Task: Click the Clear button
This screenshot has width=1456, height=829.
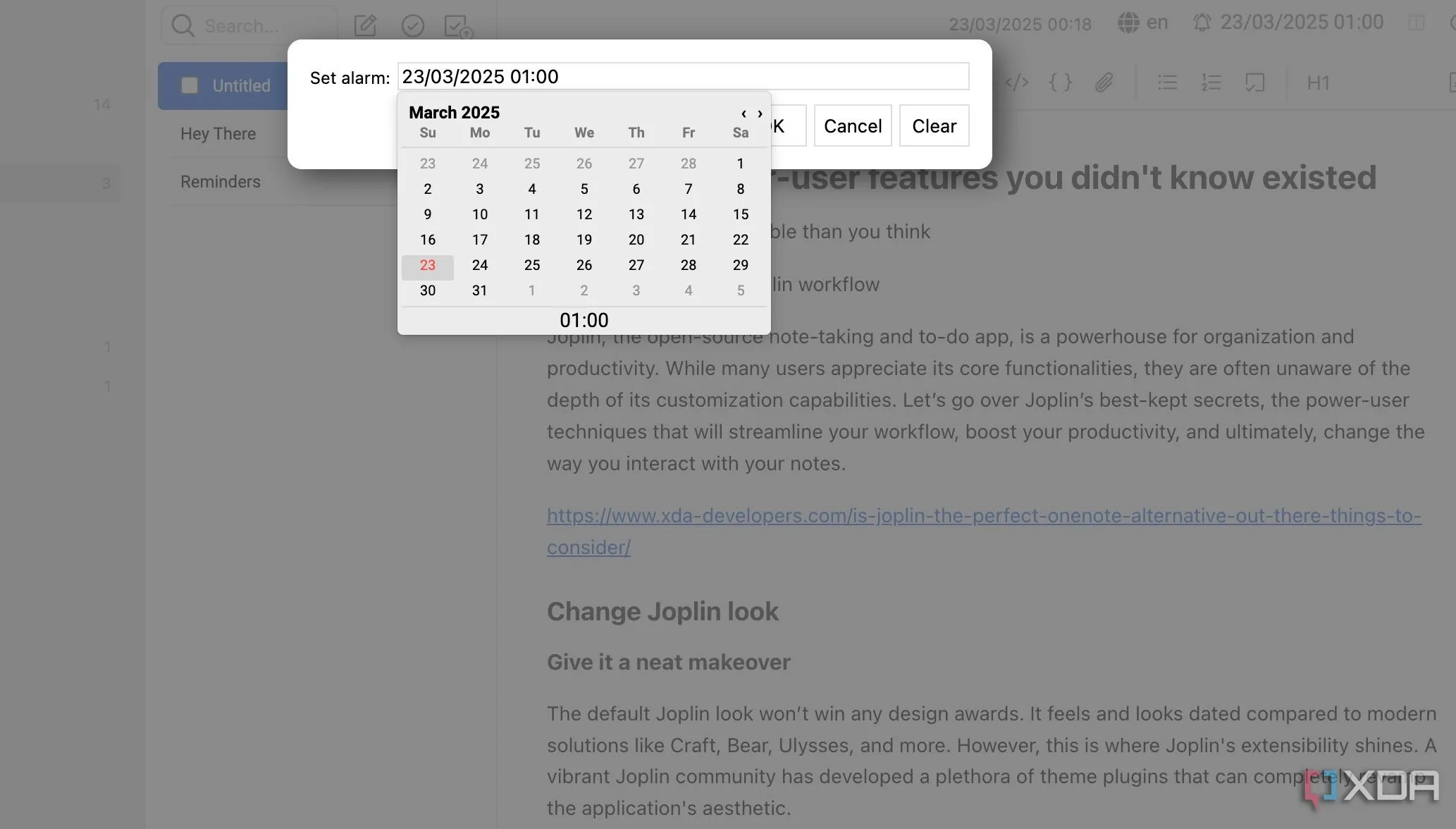Action: pyautogui.click(x=934, y=125)
